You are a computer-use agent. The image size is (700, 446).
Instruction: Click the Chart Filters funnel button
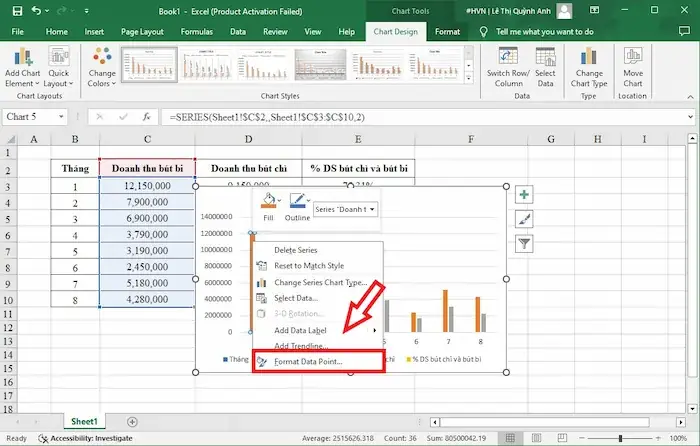tap(524, 244)
